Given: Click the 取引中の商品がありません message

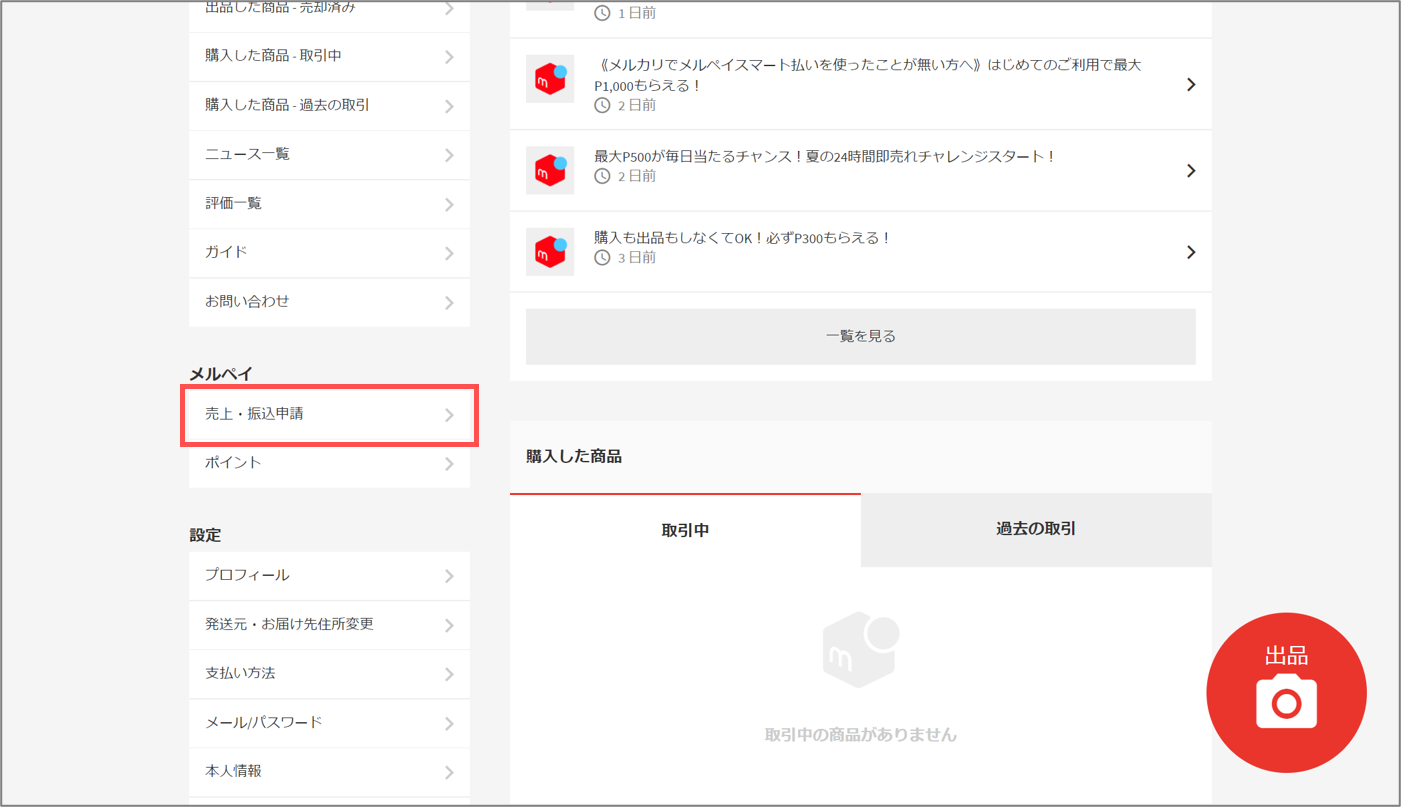Looking at the screenshot, I should [861, 735].
